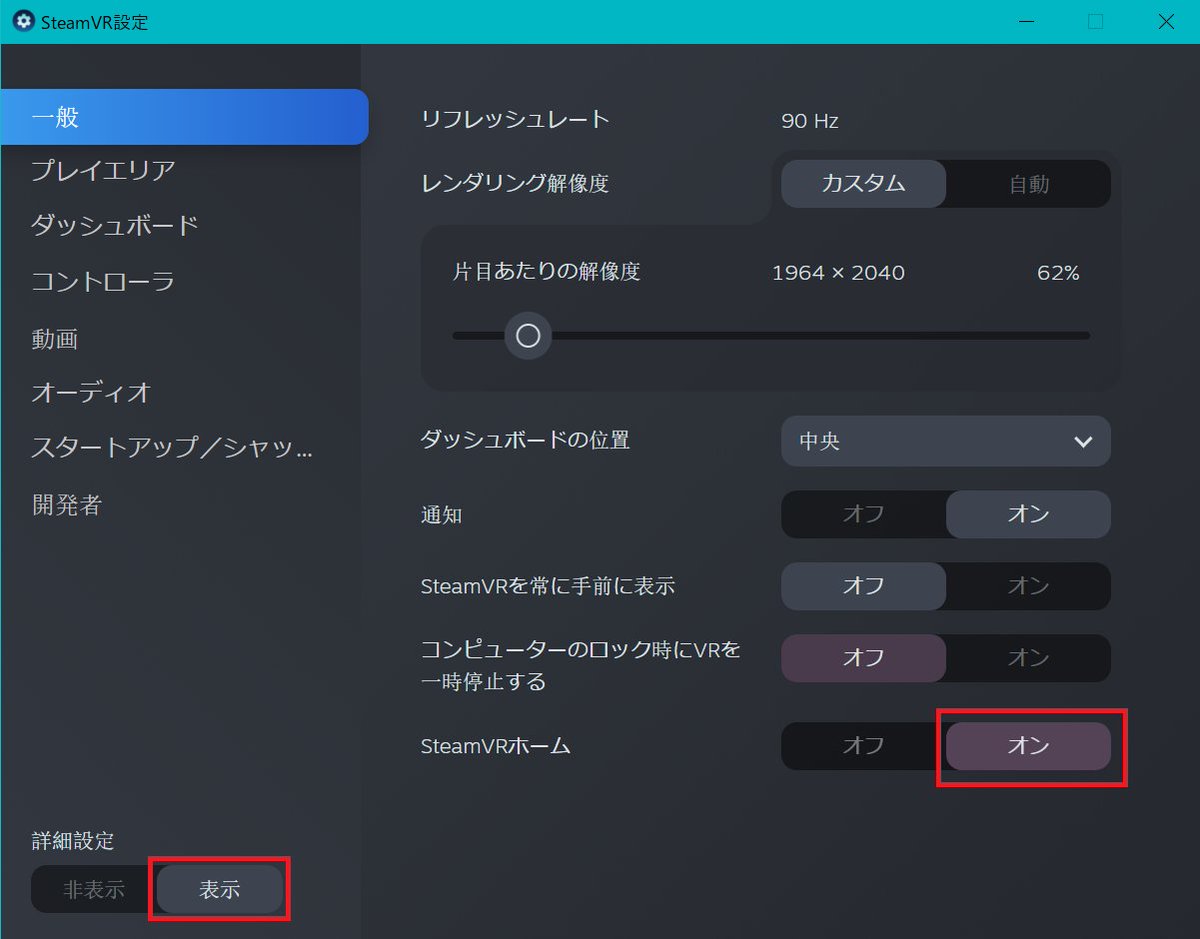The height and width of the screenshot is (939, 1200).
Task: Turn SteamVRホーム on
Action: 1028,746
